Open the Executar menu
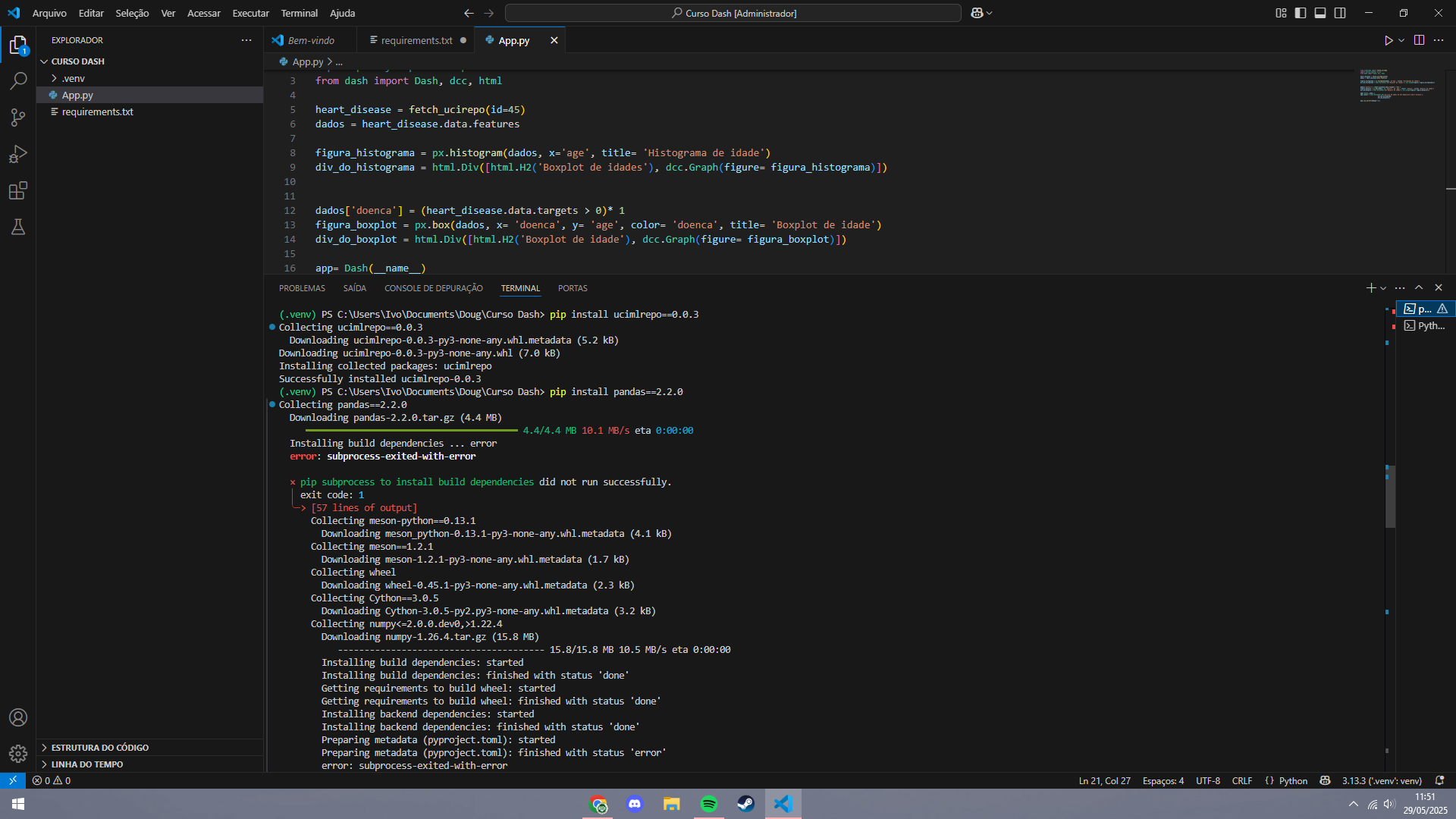Viewport: 1456px width, 819px height. coord(250,13)
